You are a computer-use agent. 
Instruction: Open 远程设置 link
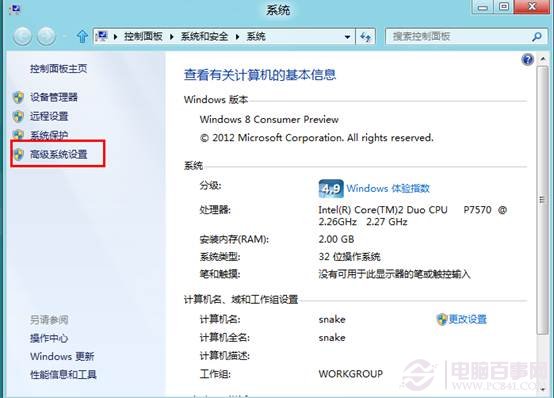[x=49, y=116]
